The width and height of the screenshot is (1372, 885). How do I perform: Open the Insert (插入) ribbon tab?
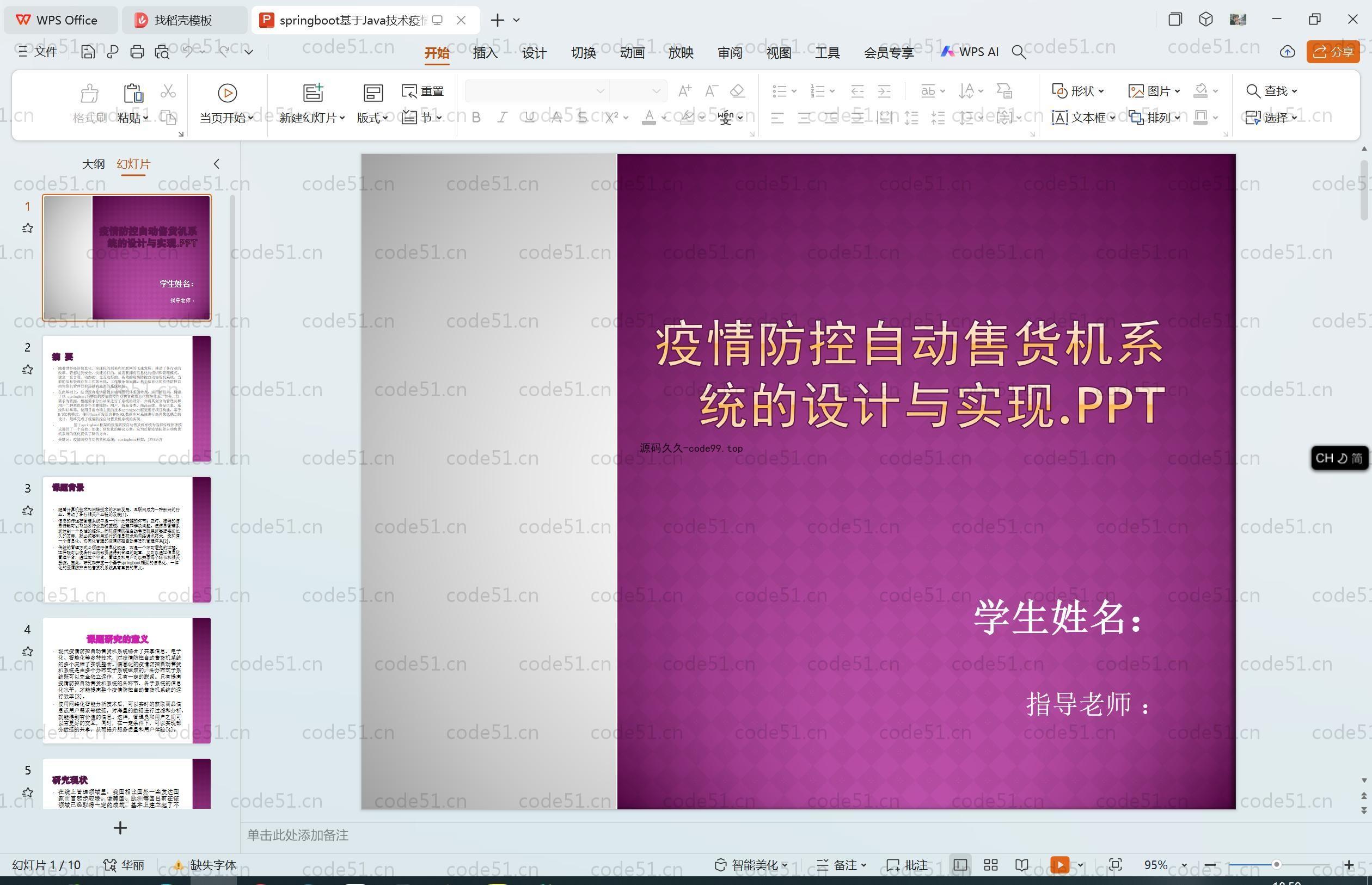point(485,52)
